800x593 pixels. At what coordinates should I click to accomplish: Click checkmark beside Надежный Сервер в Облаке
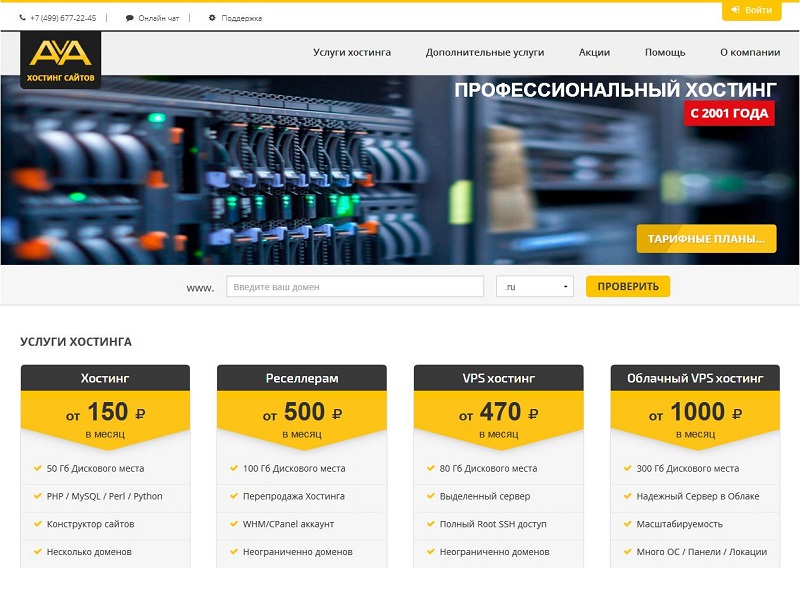coord(628,496)
